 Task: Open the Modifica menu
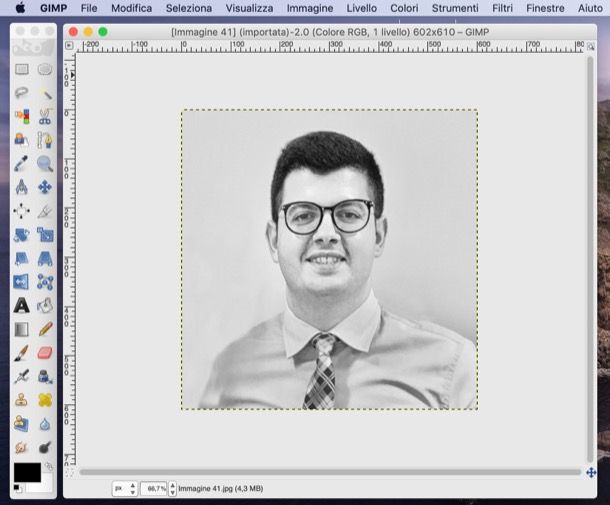(x=131, y=8)
